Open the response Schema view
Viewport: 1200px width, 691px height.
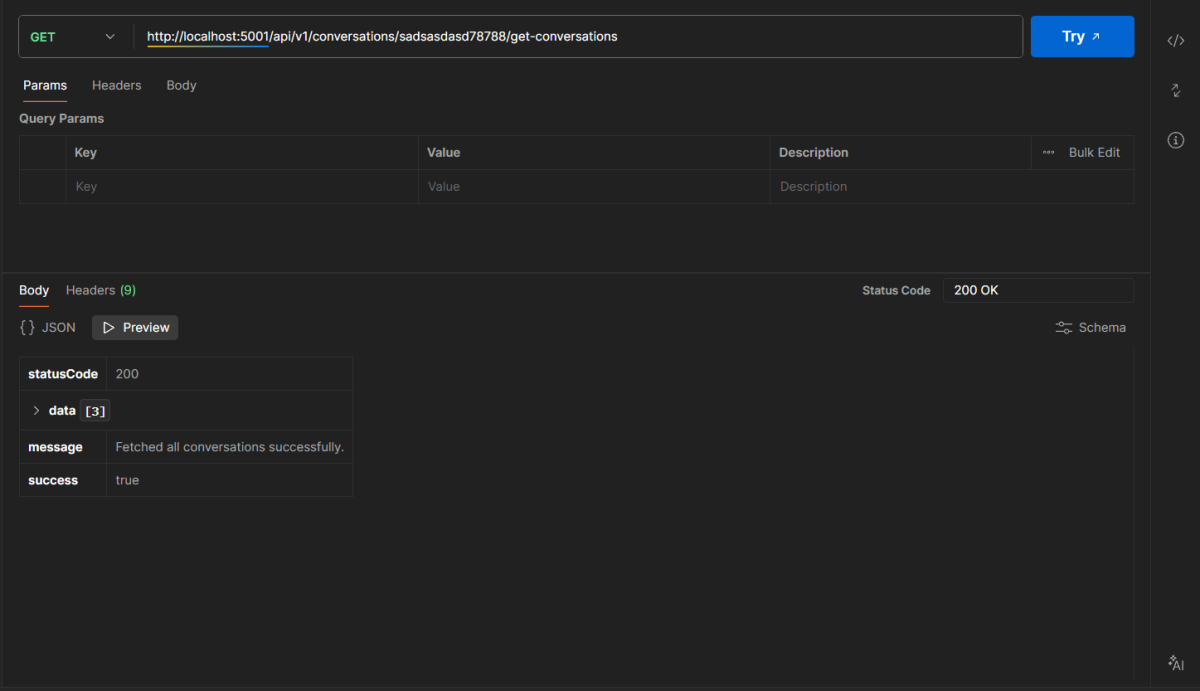click(1090, 328)
